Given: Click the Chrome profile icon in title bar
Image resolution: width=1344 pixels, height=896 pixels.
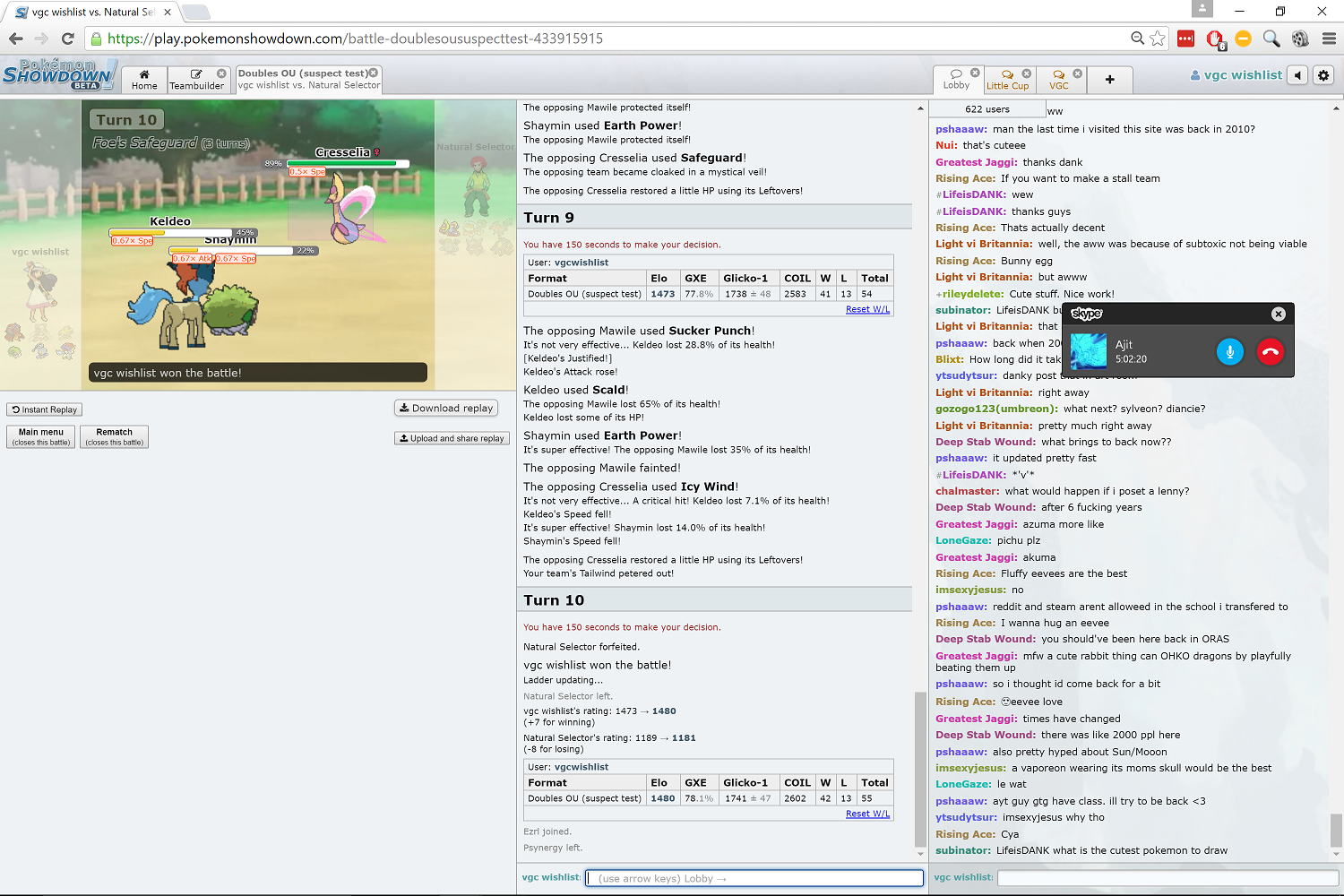Looking at the screenshot, I should click(1202, 9).
